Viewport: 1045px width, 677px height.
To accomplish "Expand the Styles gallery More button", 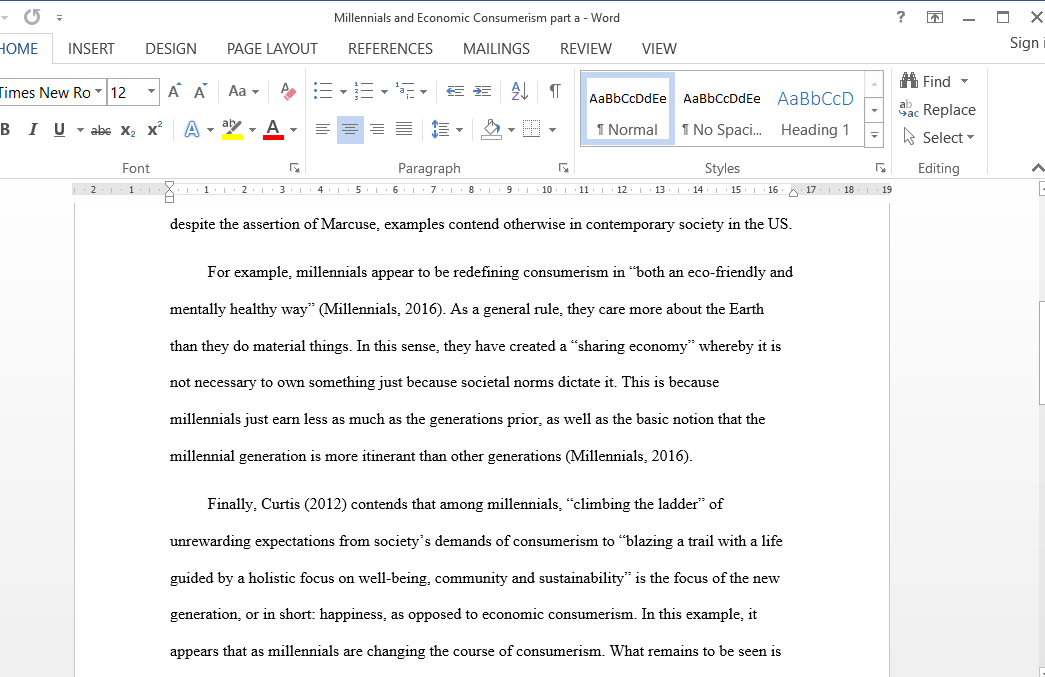I will tap(874, 135).
